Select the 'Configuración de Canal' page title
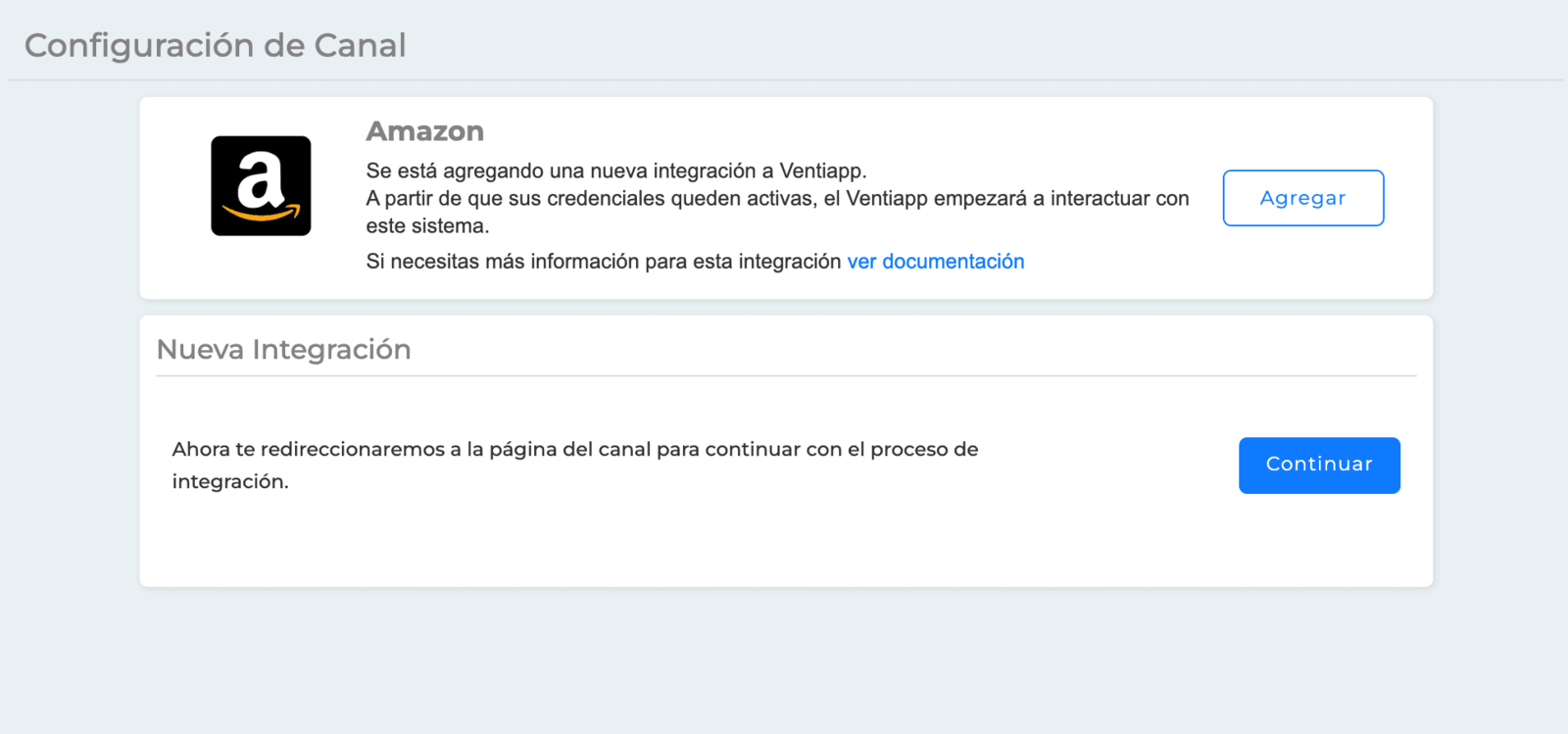This screenshot has width=1568, height=734. point(216,45)
